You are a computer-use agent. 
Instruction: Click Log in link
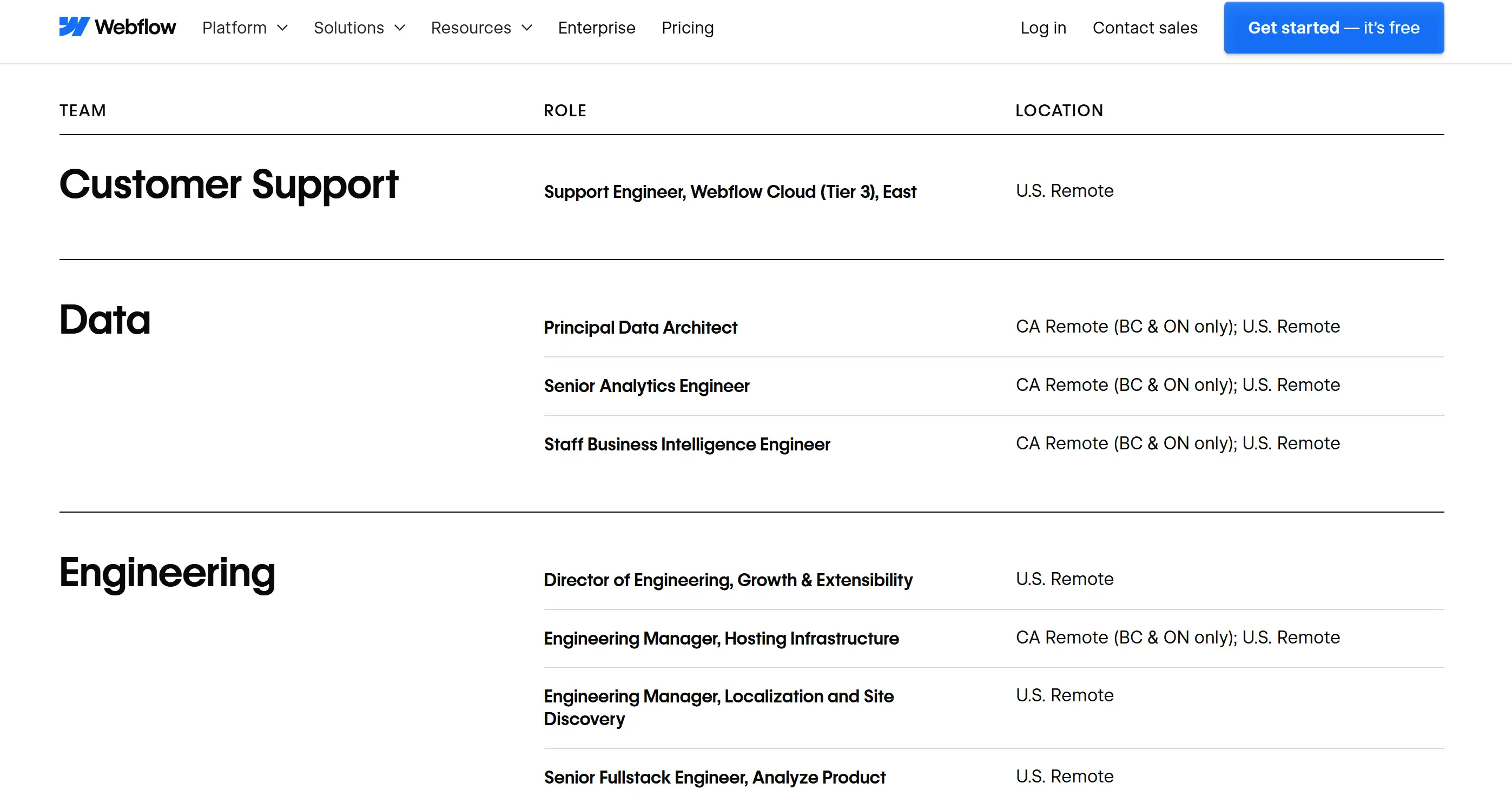pos(1043,28)
